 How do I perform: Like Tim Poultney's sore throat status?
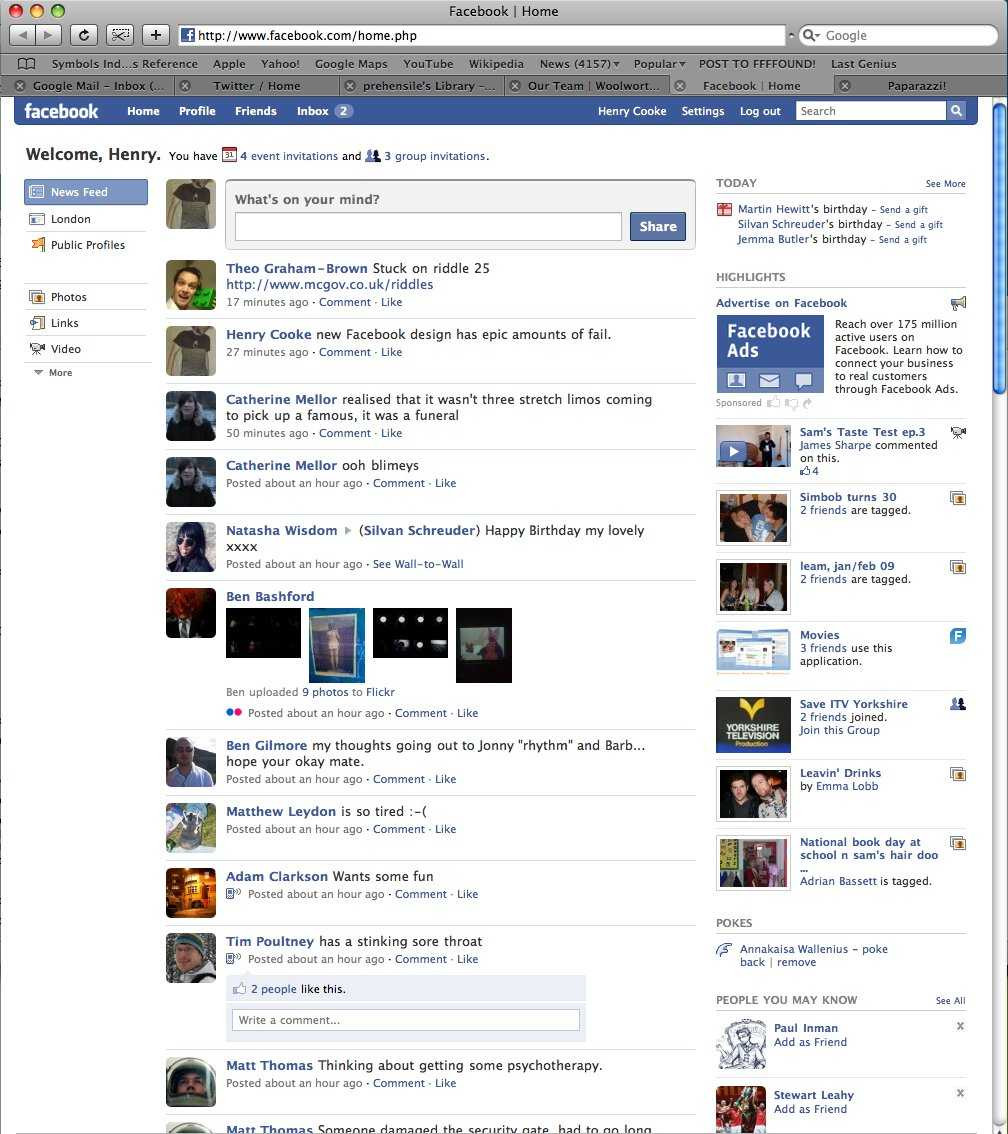(467, 958)
